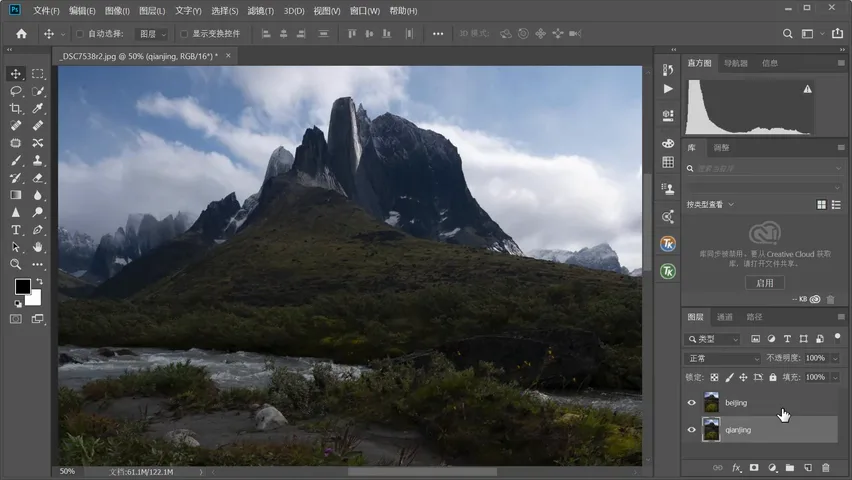Select the Rectangular Marquee tool

pyautogui.click(x=37, y=73)
